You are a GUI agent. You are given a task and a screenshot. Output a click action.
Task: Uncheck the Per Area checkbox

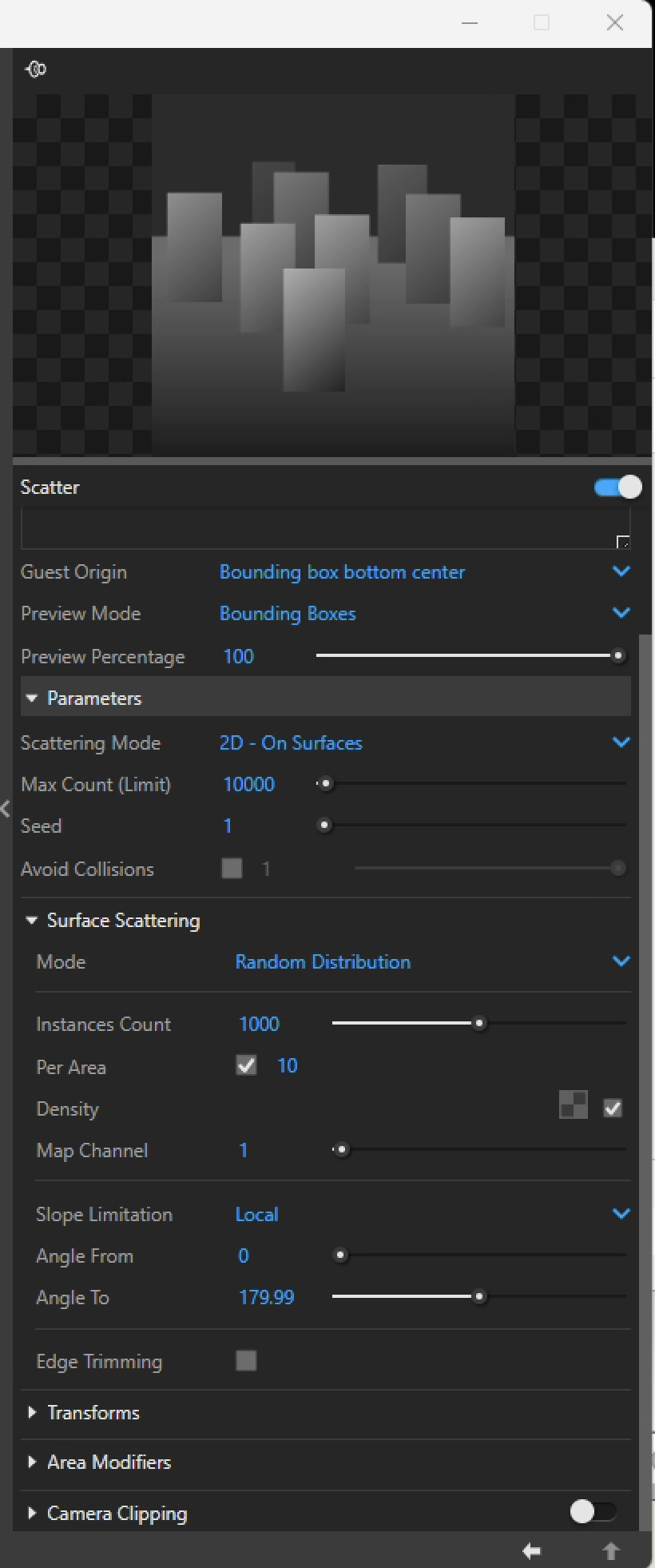[246, 1065]
